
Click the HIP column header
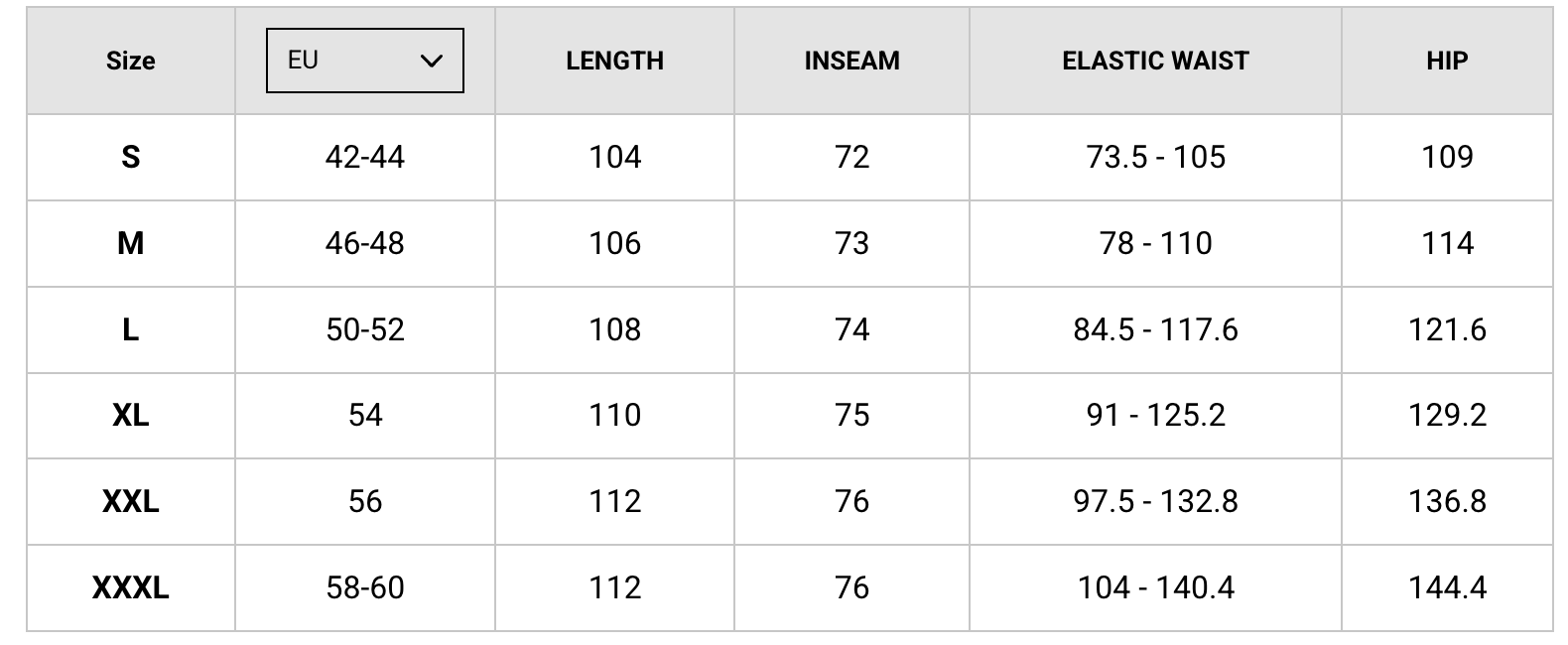click(x=1446, y=61)
